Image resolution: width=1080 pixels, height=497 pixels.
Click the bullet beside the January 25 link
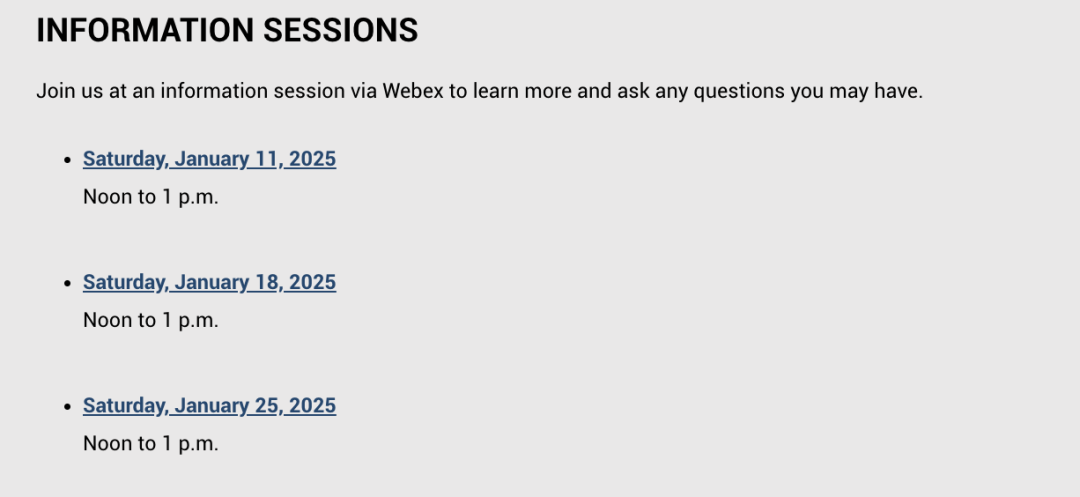(x=67, y=407)
